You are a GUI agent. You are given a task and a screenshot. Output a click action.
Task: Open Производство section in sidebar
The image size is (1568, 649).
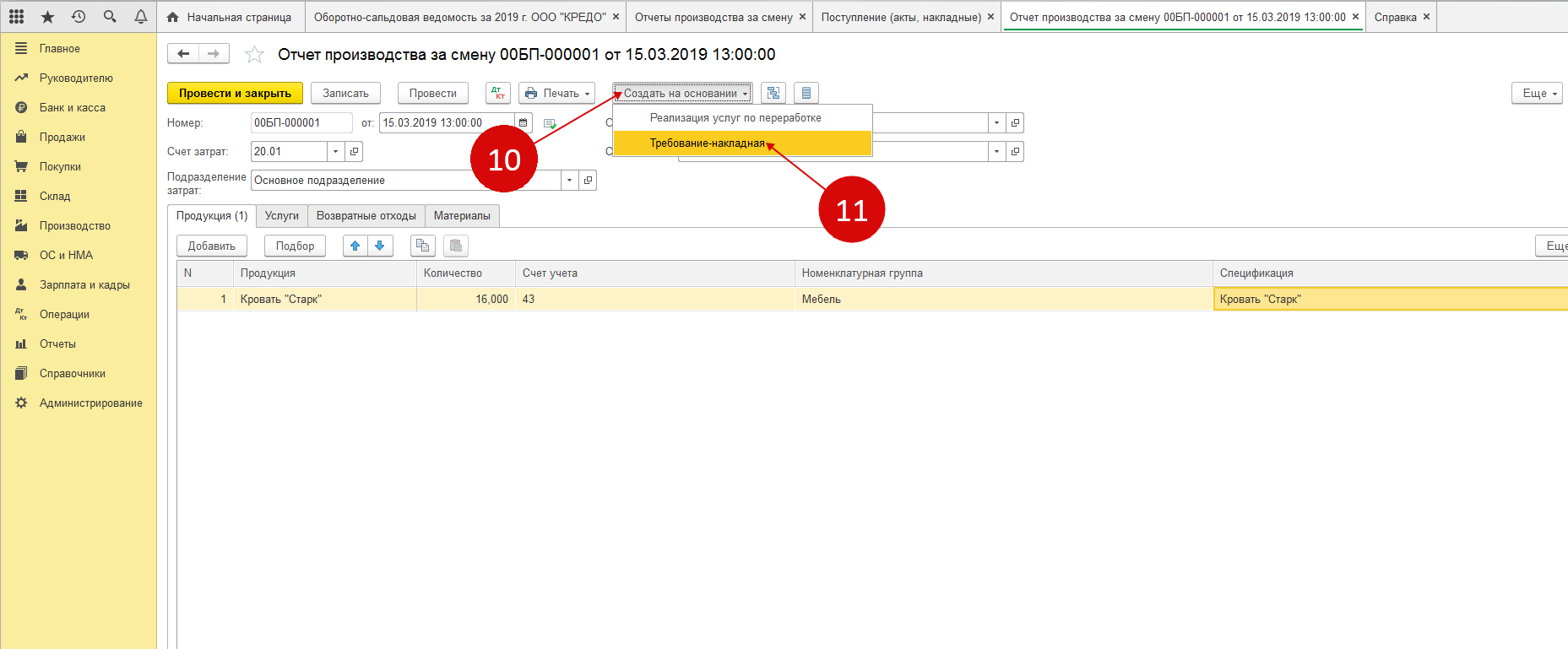pyautogui.click(x=74, y=226)
